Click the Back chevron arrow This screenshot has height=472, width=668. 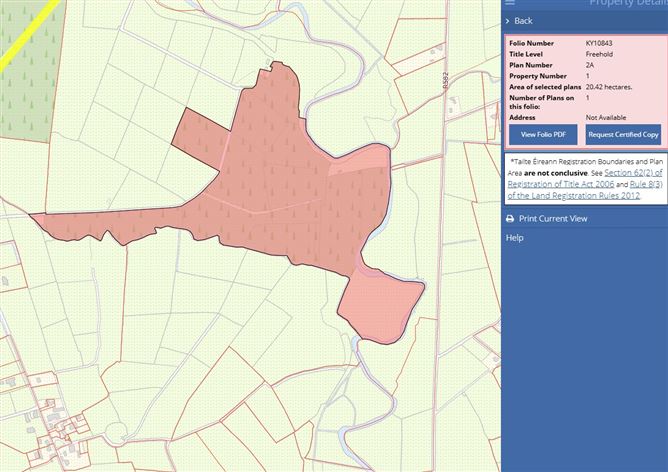point(509,21)
